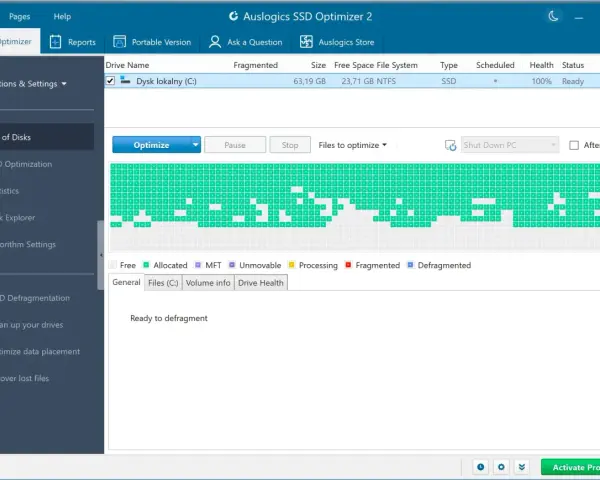
Task: Click the Stop button
Action: click(x=290, y=145)
